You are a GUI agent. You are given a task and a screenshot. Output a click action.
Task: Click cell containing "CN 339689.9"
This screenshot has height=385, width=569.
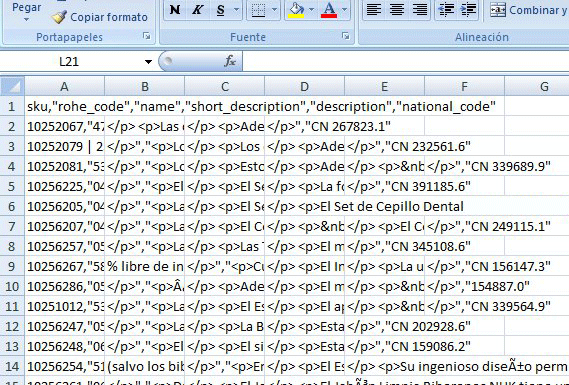click(x=464, y=166)
